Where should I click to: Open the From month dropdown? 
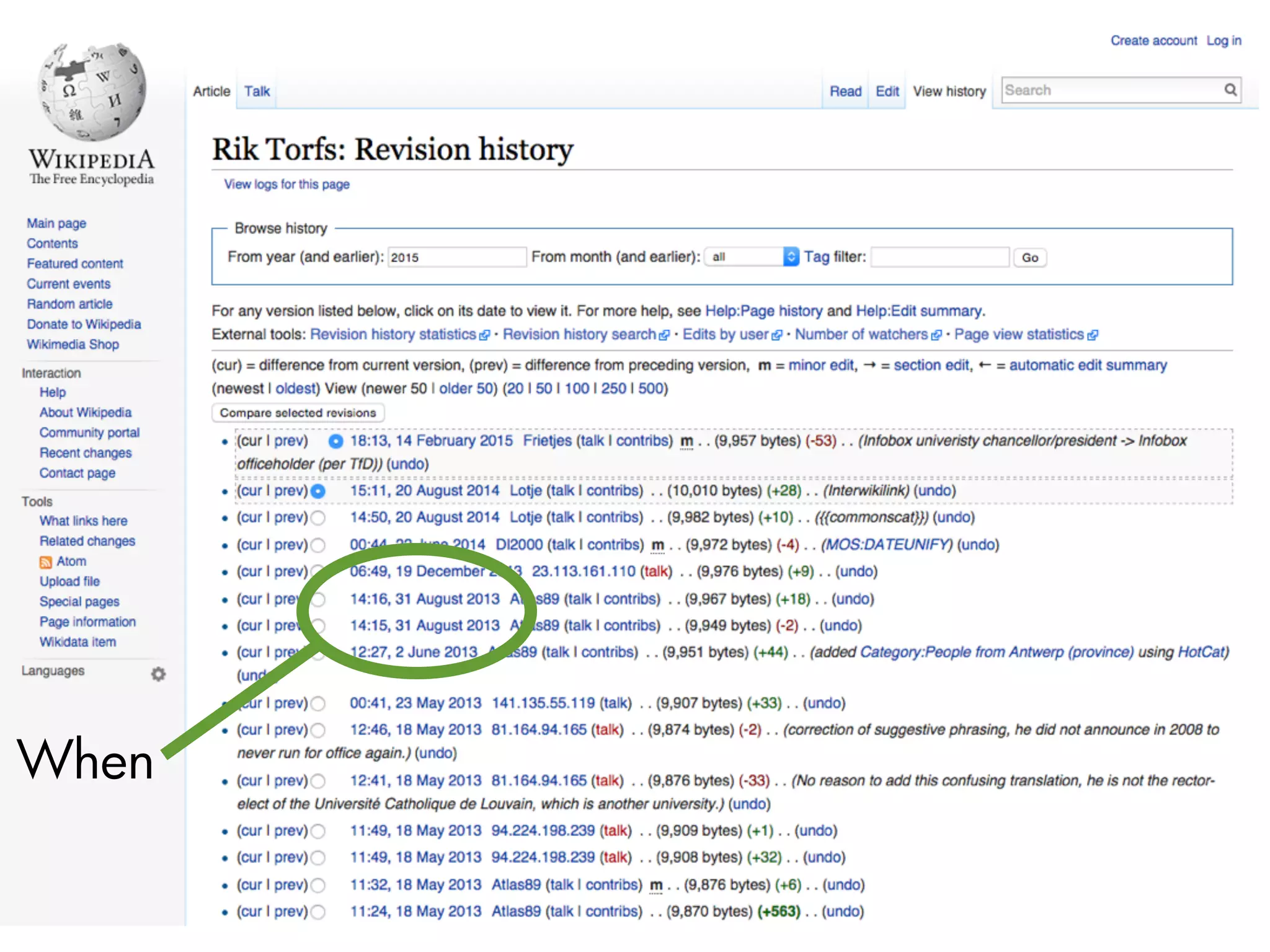pyautogui.click(x=752, y=257)
